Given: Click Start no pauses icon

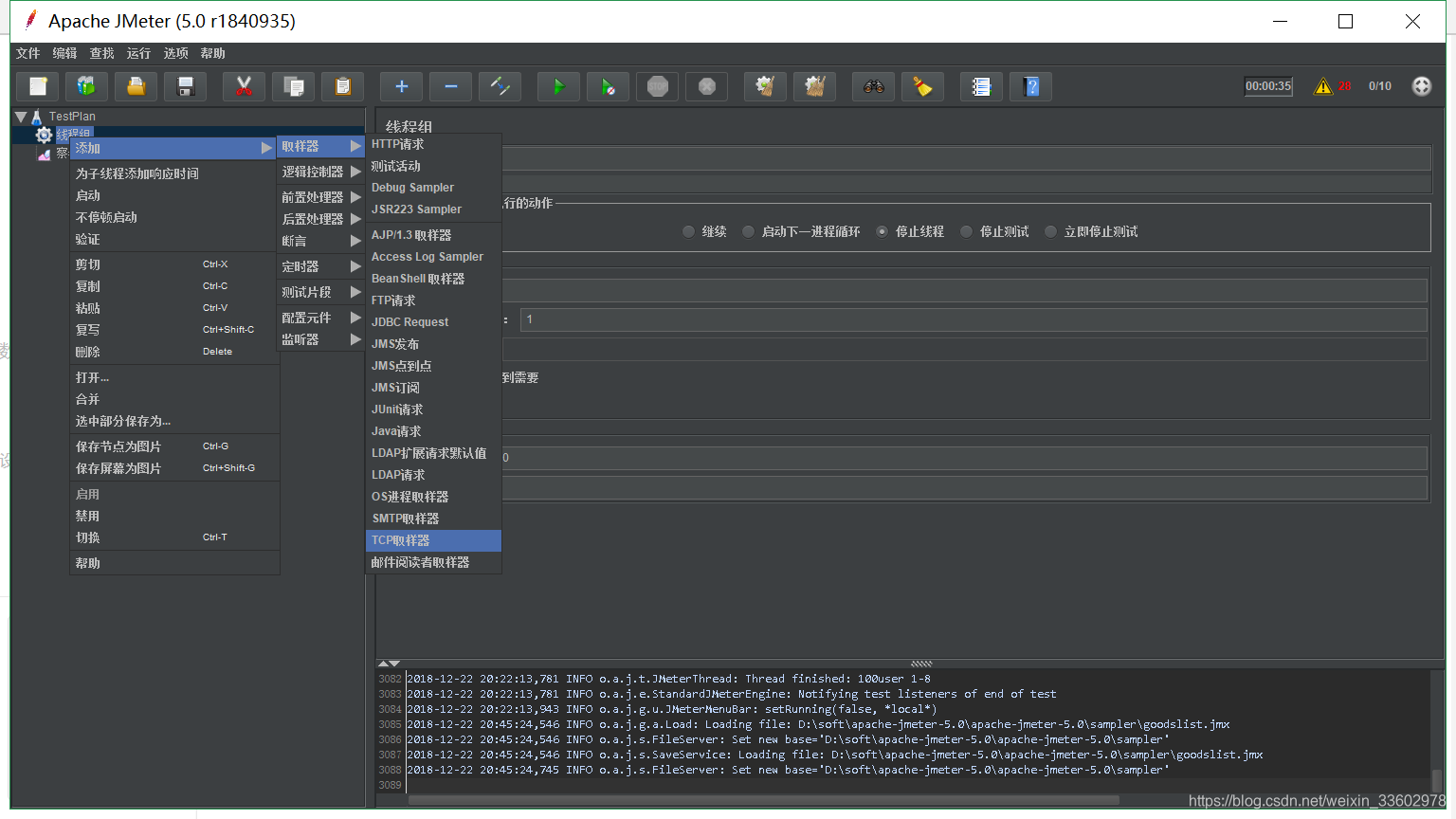Looking at the screenshot, I should pos(609,86).
